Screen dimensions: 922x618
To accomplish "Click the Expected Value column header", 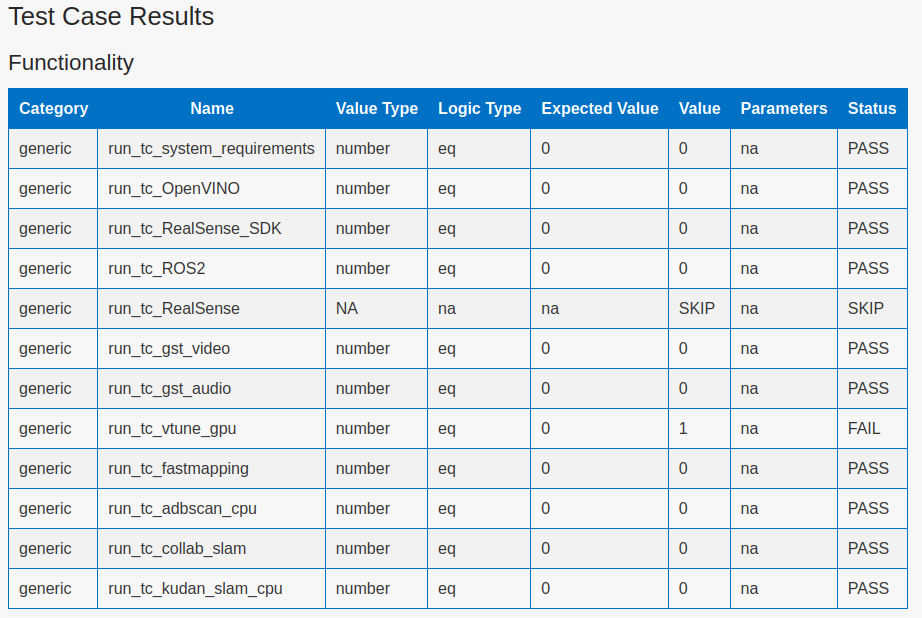I will (600, 109).
